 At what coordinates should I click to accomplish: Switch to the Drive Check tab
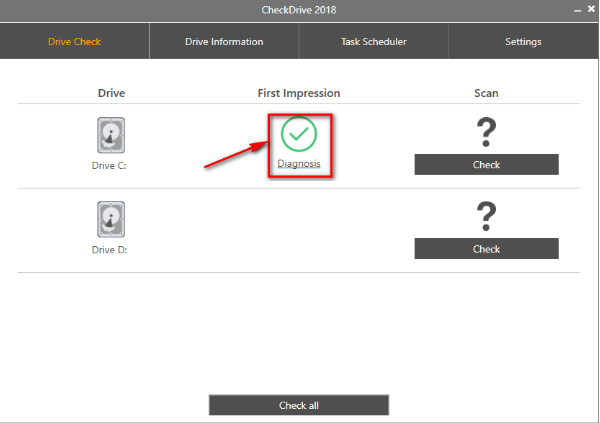point(75,41)
